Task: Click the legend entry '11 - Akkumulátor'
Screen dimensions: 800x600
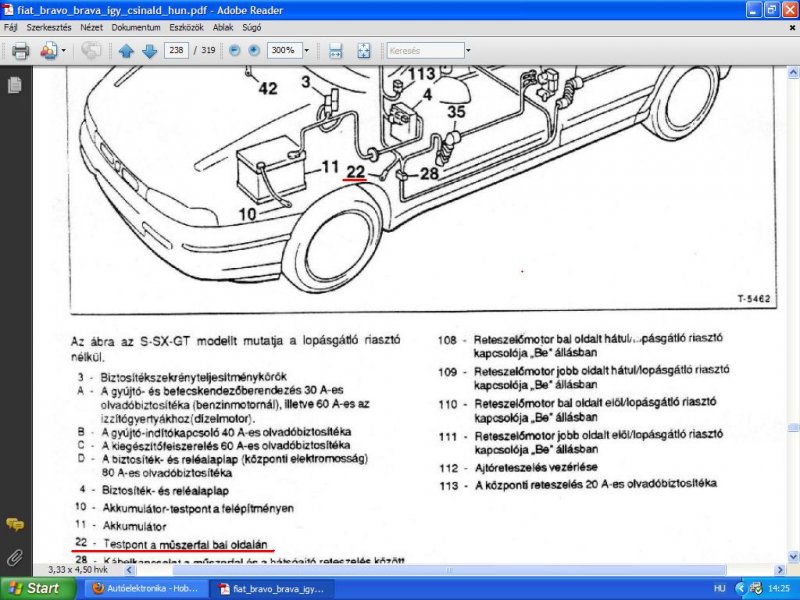Action: coord(121,526)
